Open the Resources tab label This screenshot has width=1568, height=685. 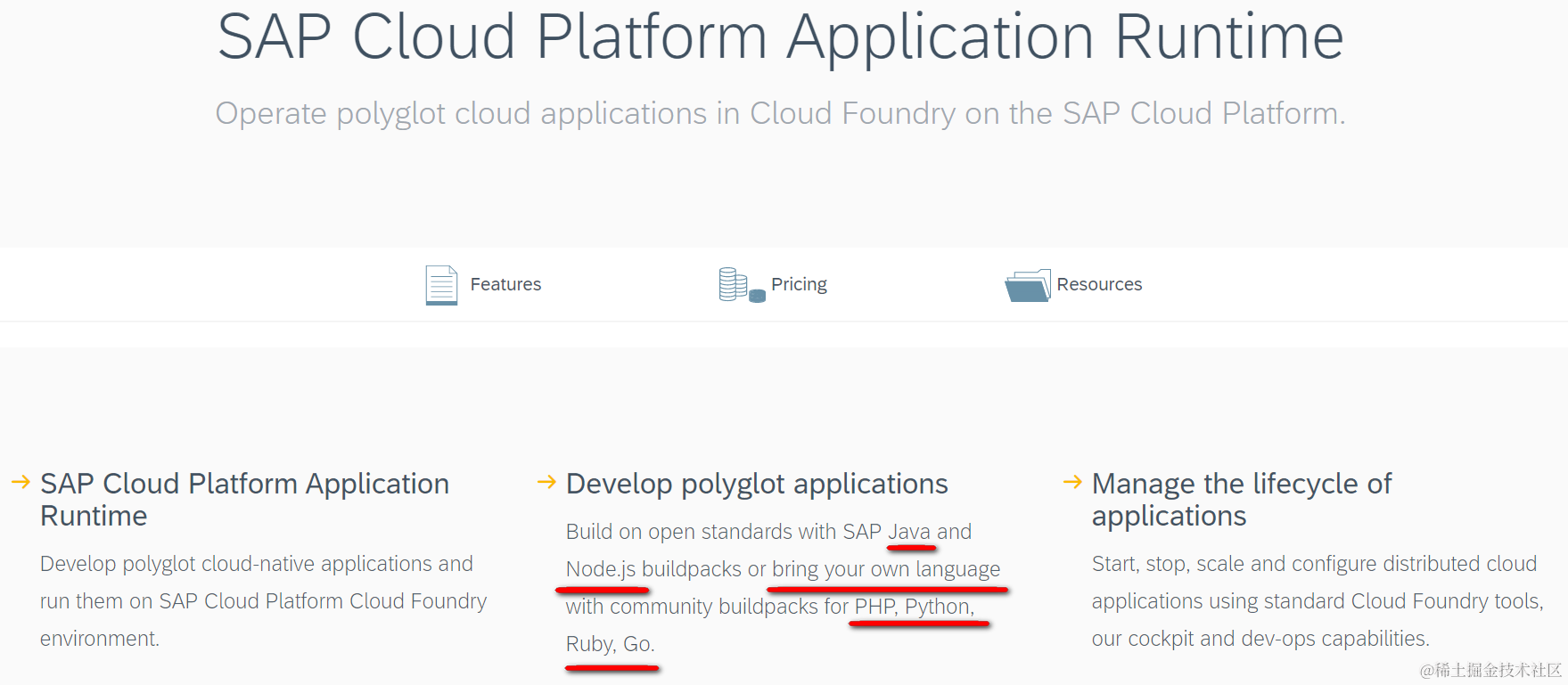tap(1099, 284)
